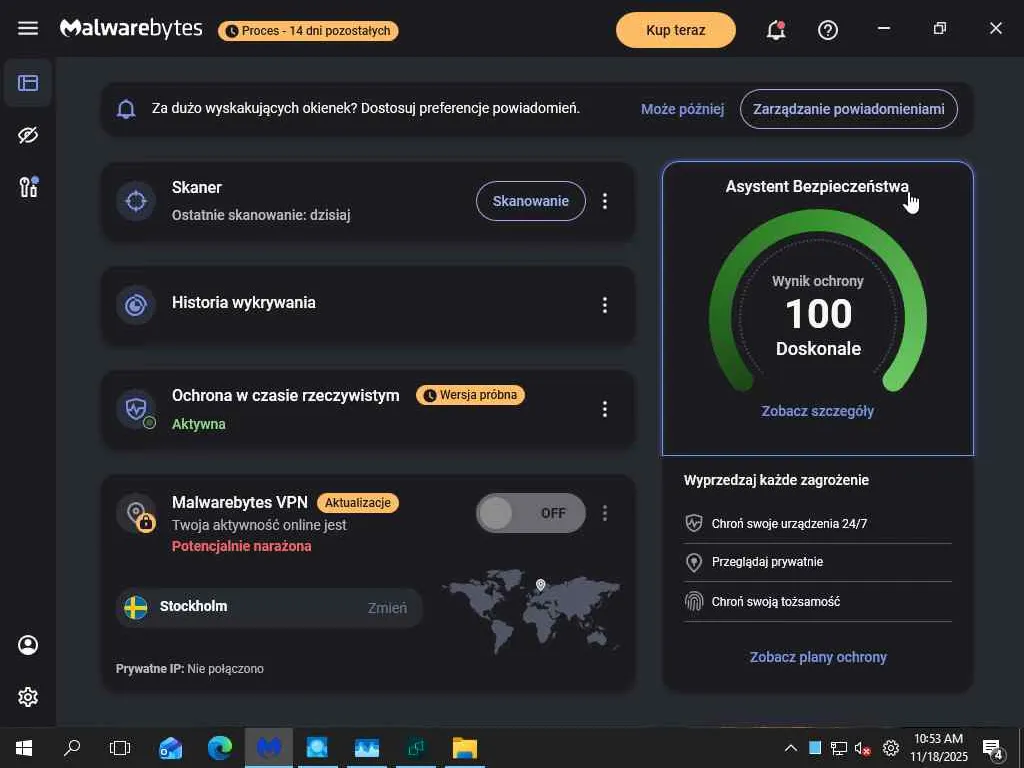Open Zobacz szczegóły link
The height and width of the screenshot is (768, 1024).
(818, 411)
